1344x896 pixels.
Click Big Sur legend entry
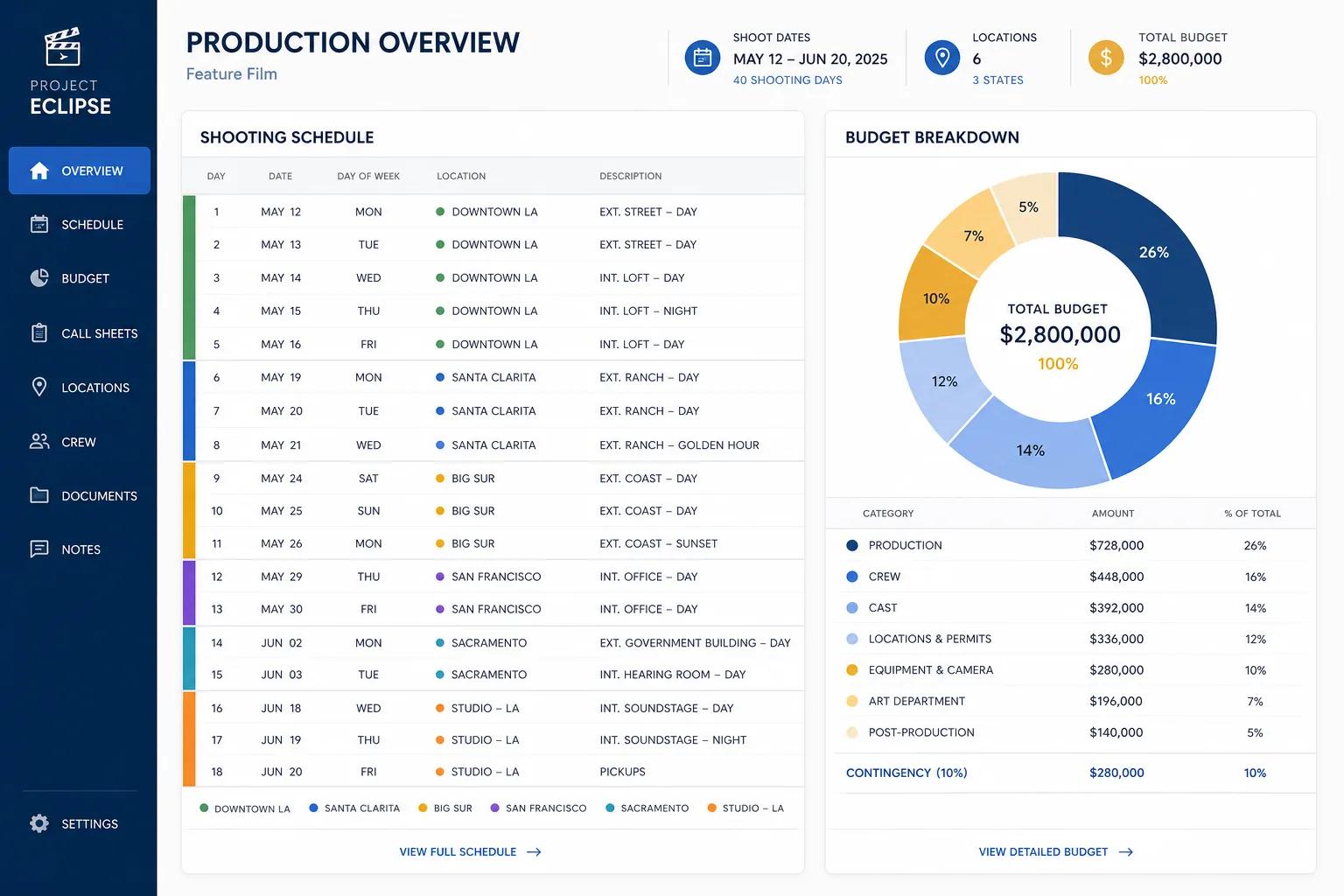tap(445, 808)
